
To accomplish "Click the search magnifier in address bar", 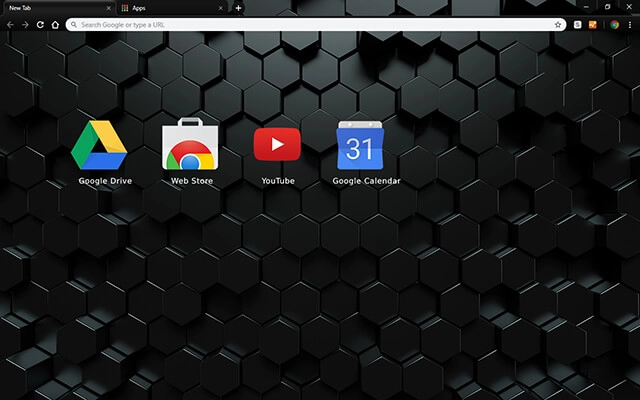I will coord(74,25).
